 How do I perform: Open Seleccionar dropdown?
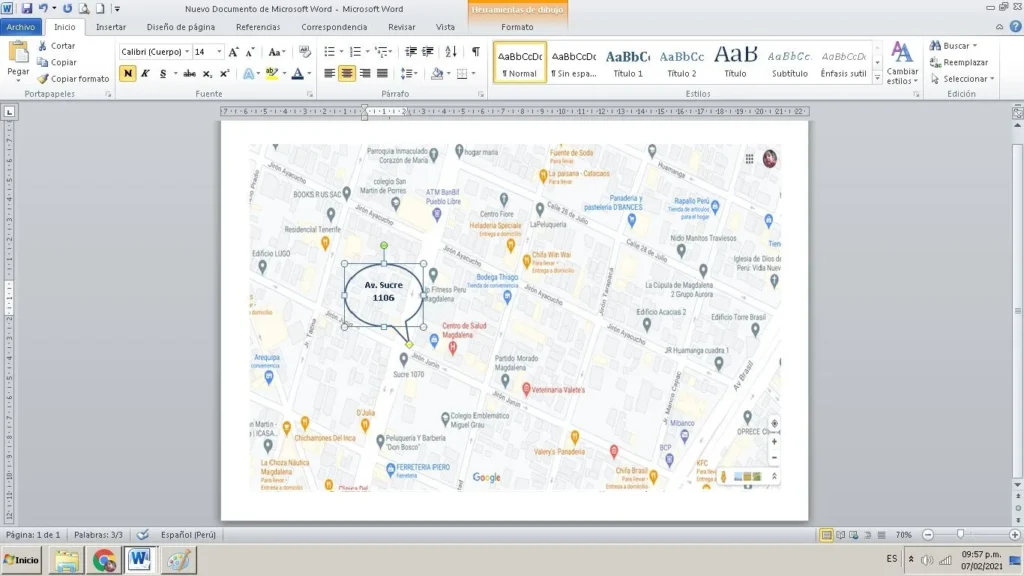point(962,78)
